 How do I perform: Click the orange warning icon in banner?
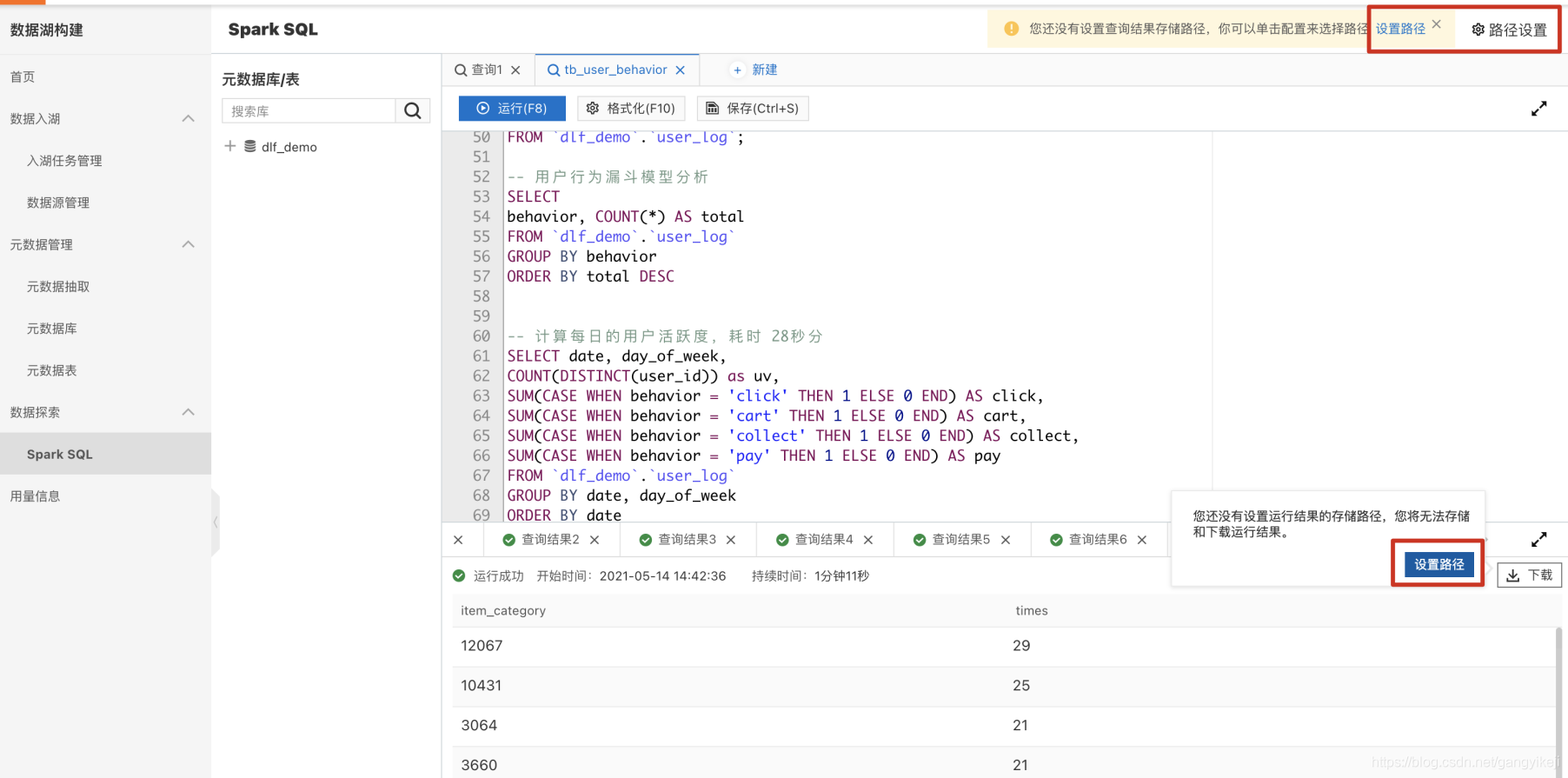point(1011,29)
